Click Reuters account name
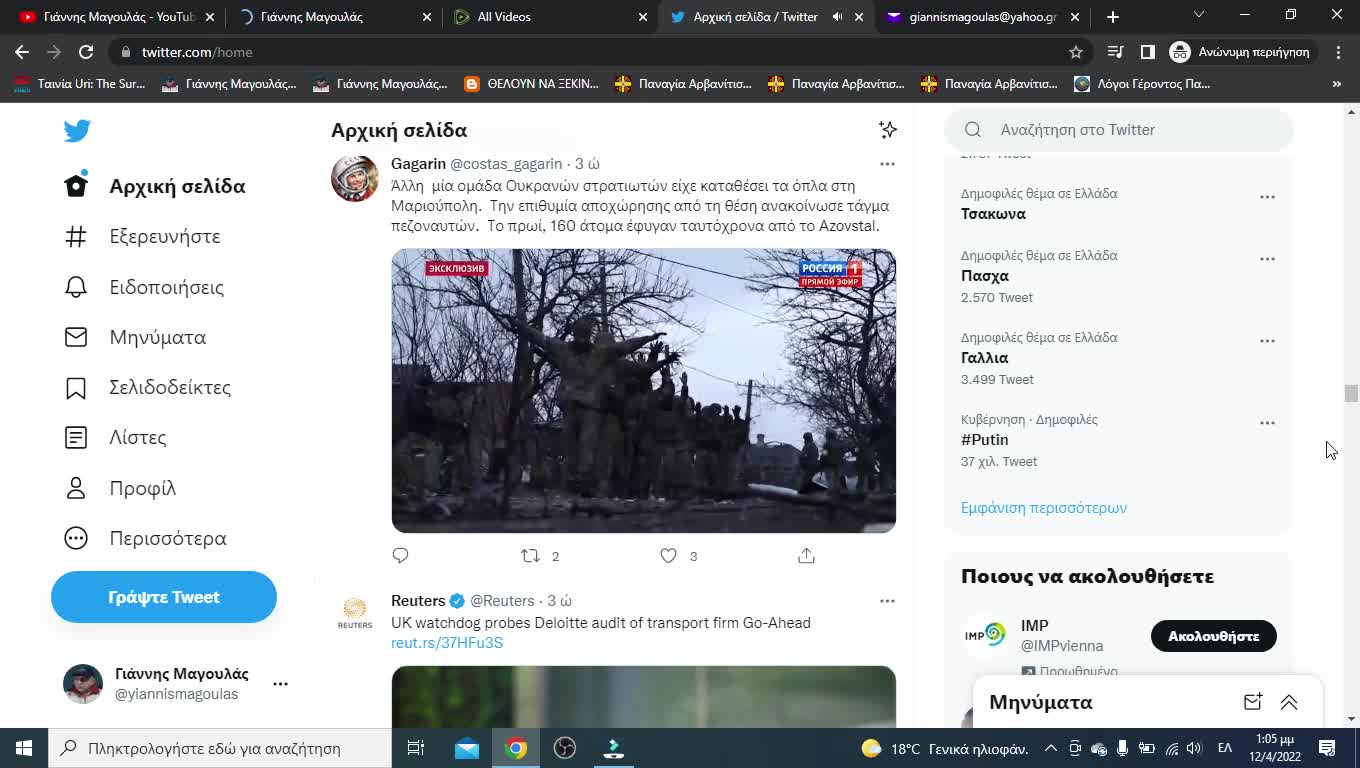 point(418,601)
